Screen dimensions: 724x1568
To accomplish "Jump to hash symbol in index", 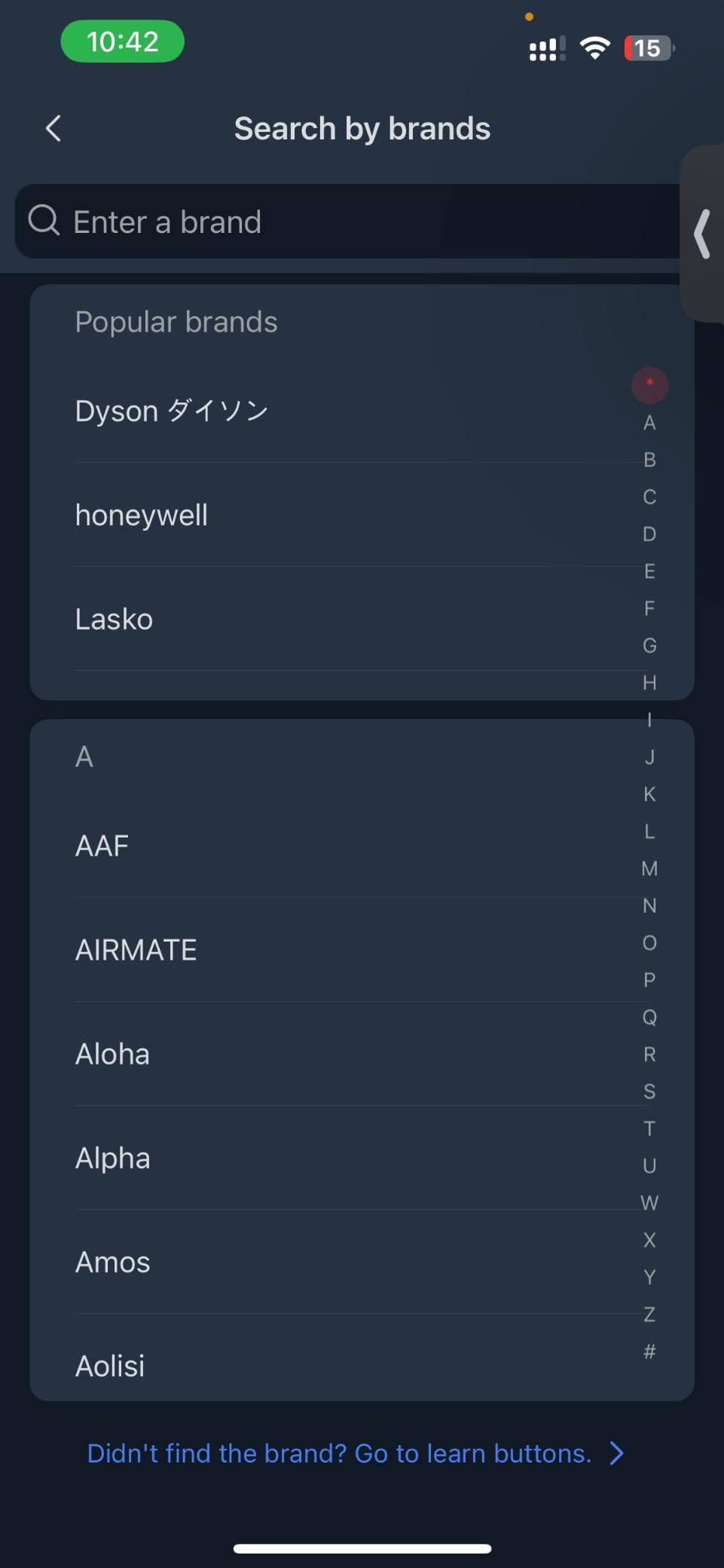I will pos(649,1351).
